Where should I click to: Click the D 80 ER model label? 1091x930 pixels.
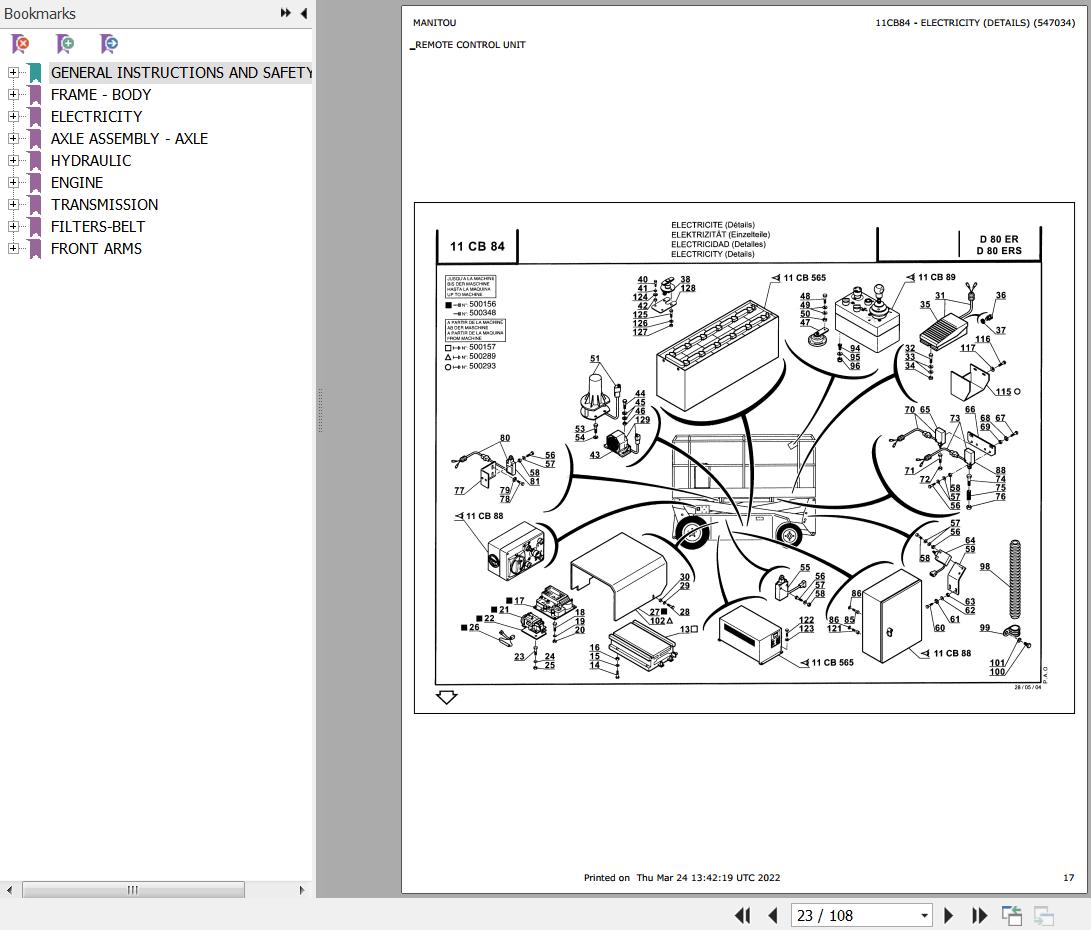pyautogui.click(x=999, y=239)
